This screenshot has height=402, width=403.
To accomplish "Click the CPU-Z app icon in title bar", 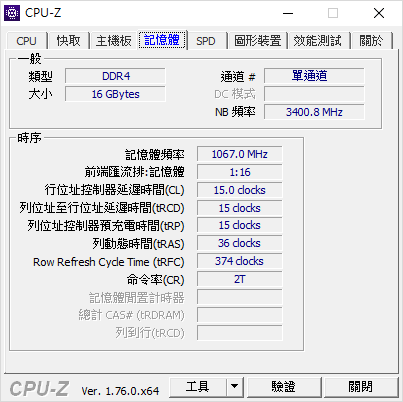I will [x=12, y=13].
